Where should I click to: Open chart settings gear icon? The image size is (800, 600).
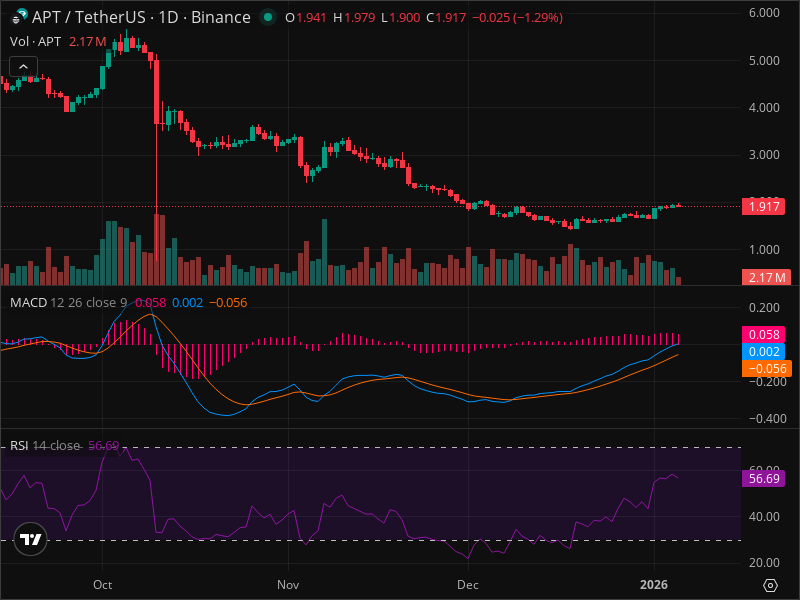[770, 585]
